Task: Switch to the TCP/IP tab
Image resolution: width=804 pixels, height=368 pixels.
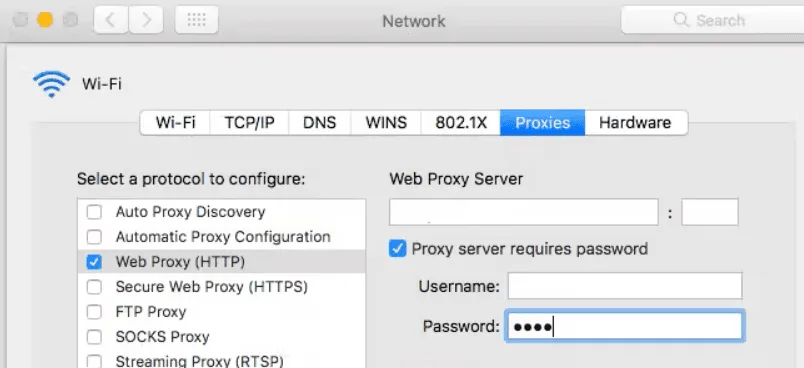Action: pyautogui.click(x=250, y=122)
